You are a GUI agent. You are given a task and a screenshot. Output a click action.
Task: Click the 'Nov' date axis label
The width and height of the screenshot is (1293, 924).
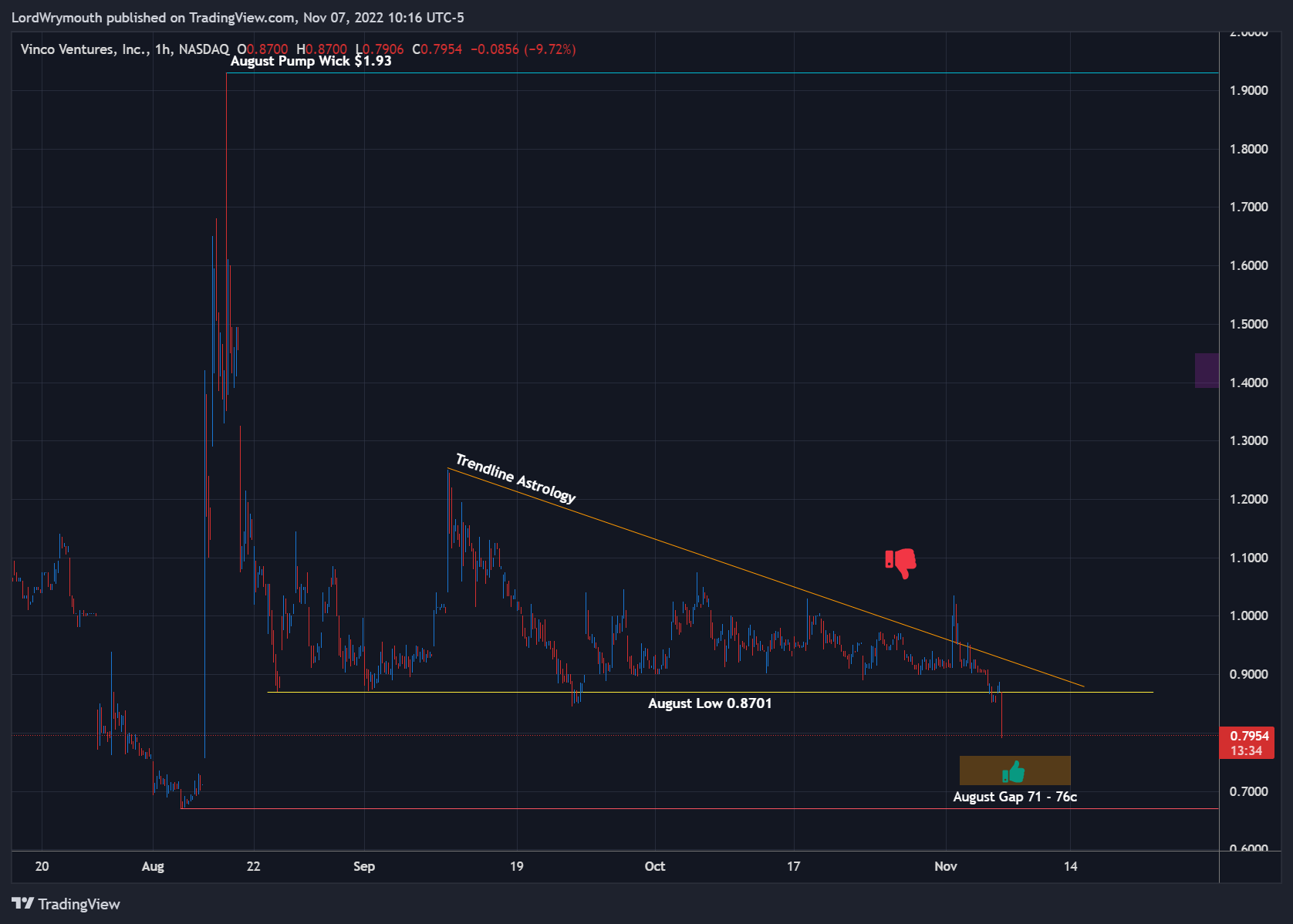[946, 866]
